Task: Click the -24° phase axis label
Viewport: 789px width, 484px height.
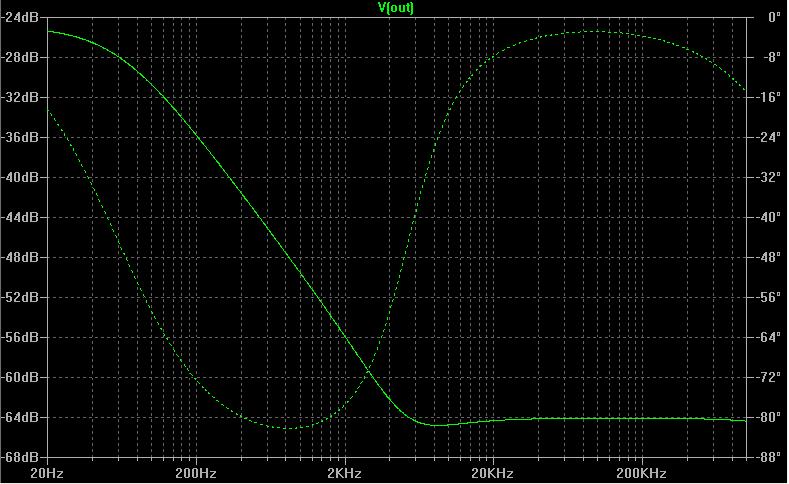Action: (767, 137)
